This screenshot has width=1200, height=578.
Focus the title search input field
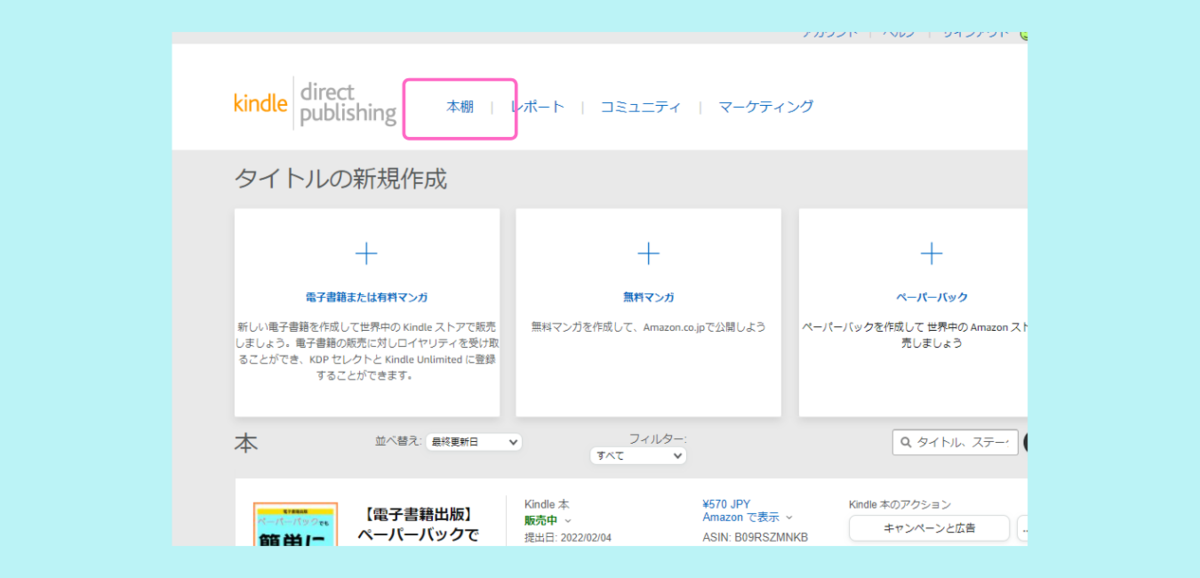(x=955, y=442)
